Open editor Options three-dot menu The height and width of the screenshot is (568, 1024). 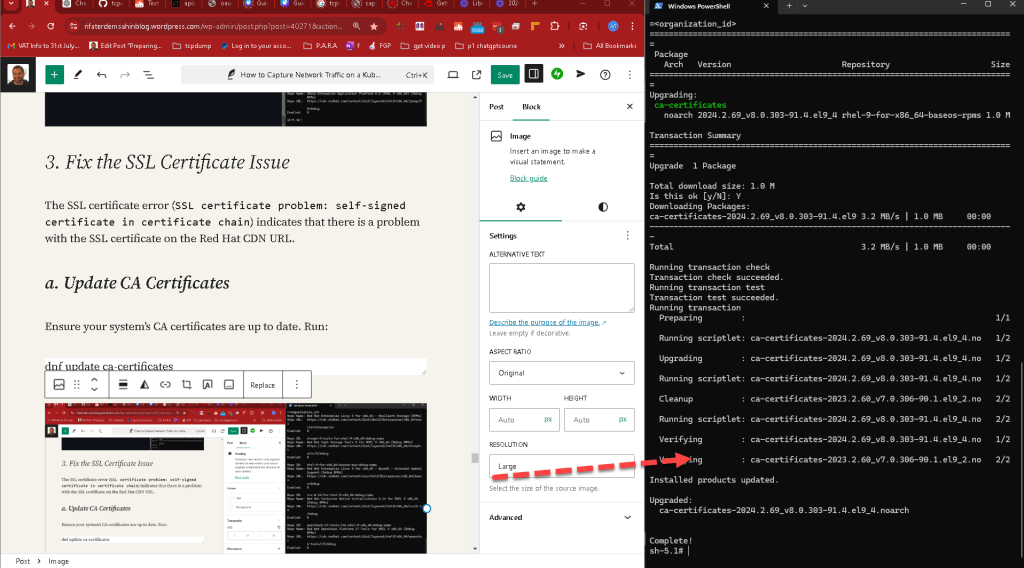pos(630,74)
